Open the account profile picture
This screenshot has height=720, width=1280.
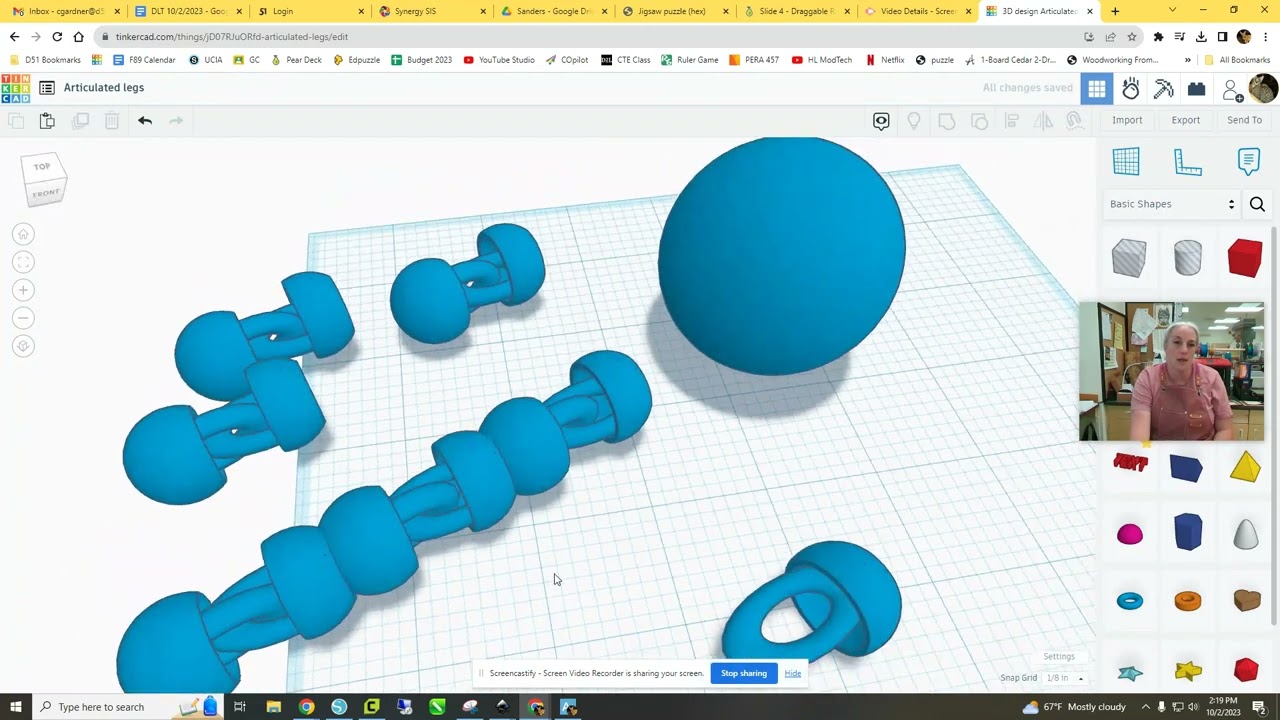(x=1263, y=88)
